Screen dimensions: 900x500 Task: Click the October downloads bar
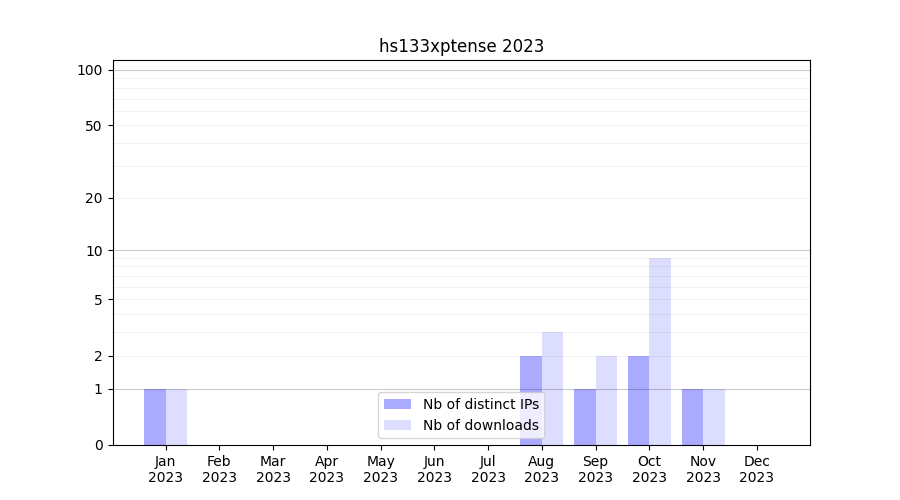click(660, 351)
